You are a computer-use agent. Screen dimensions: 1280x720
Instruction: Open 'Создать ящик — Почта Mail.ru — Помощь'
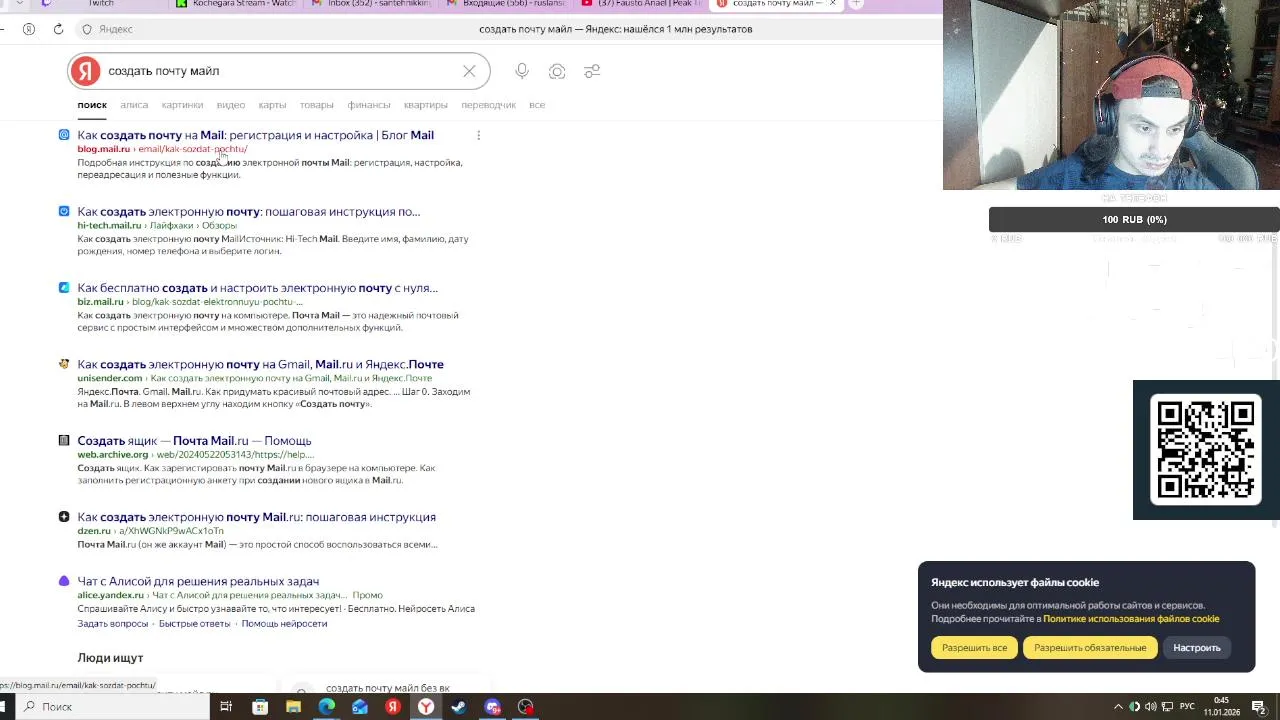pos(194,440)
